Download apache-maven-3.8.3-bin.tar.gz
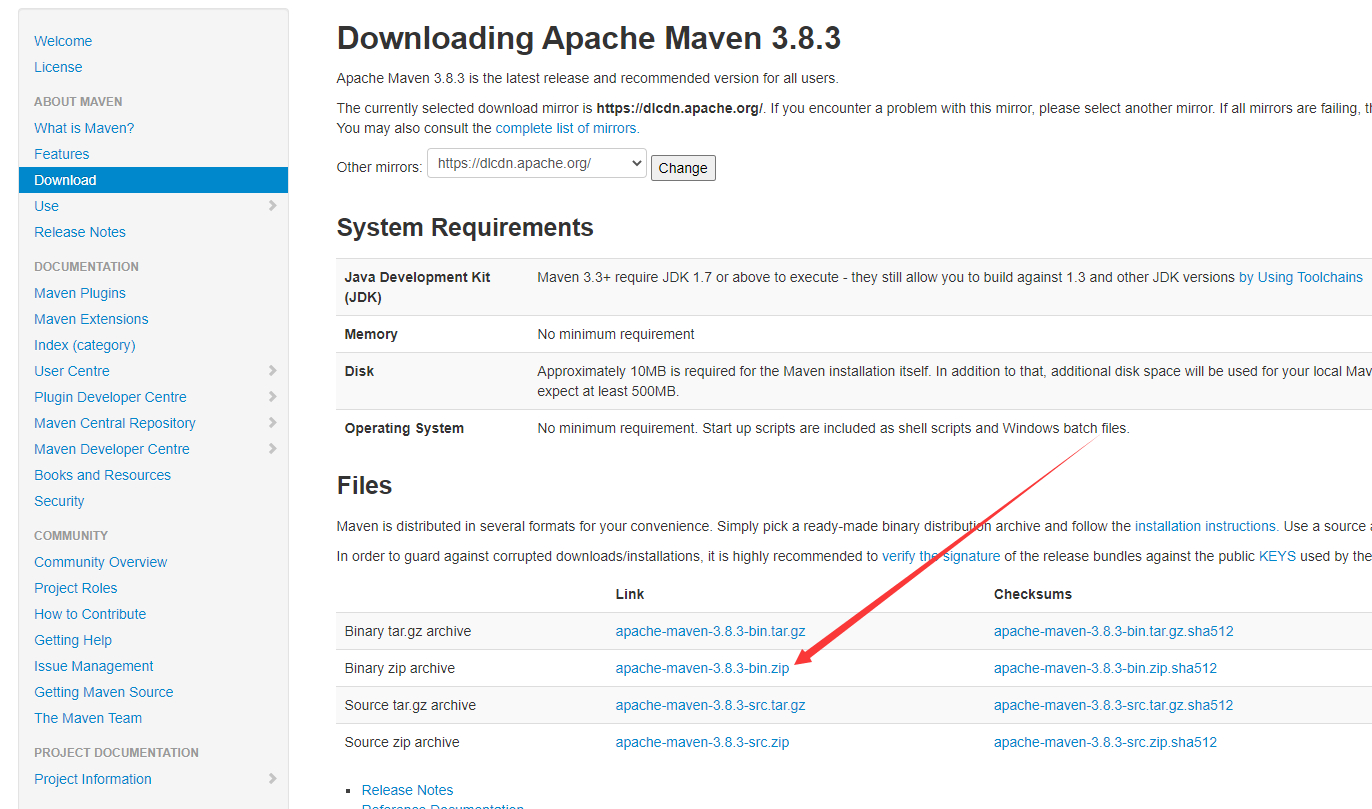Viewport: 1372px width, 809px height. tap(711, 631)
